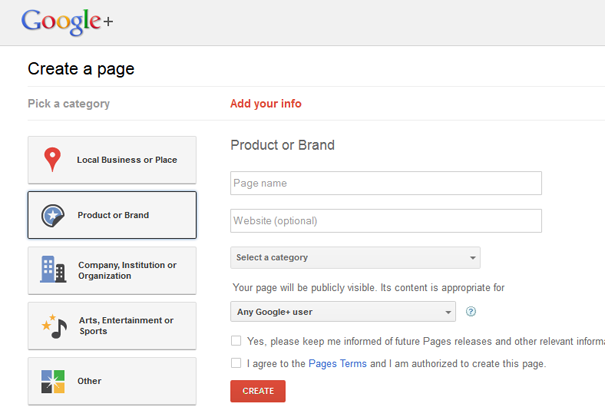Expand the Any Google+ user dropdown
605x417 pixels.
342,312
